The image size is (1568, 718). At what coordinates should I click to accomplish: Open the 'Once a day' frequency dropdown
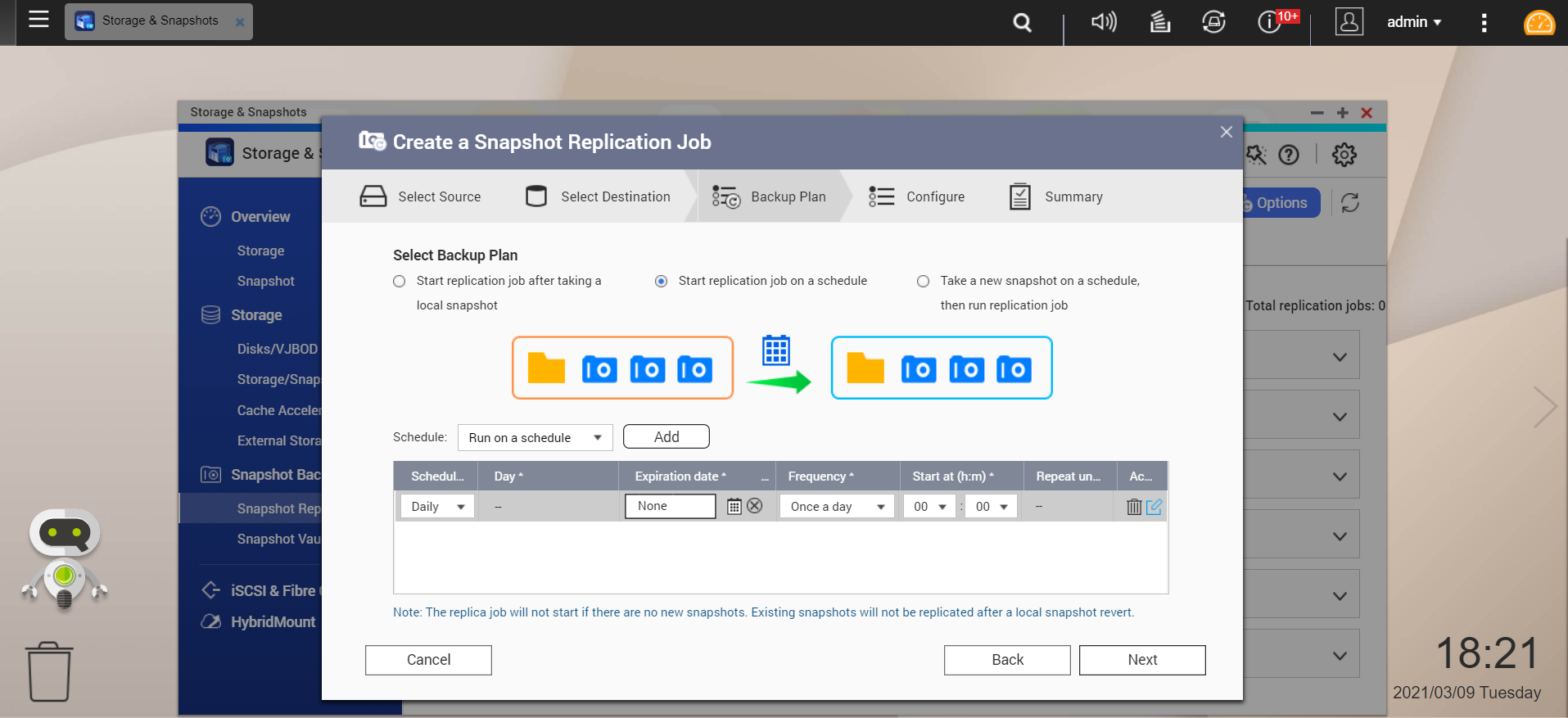pyautogui.click(x=837, y=507)
